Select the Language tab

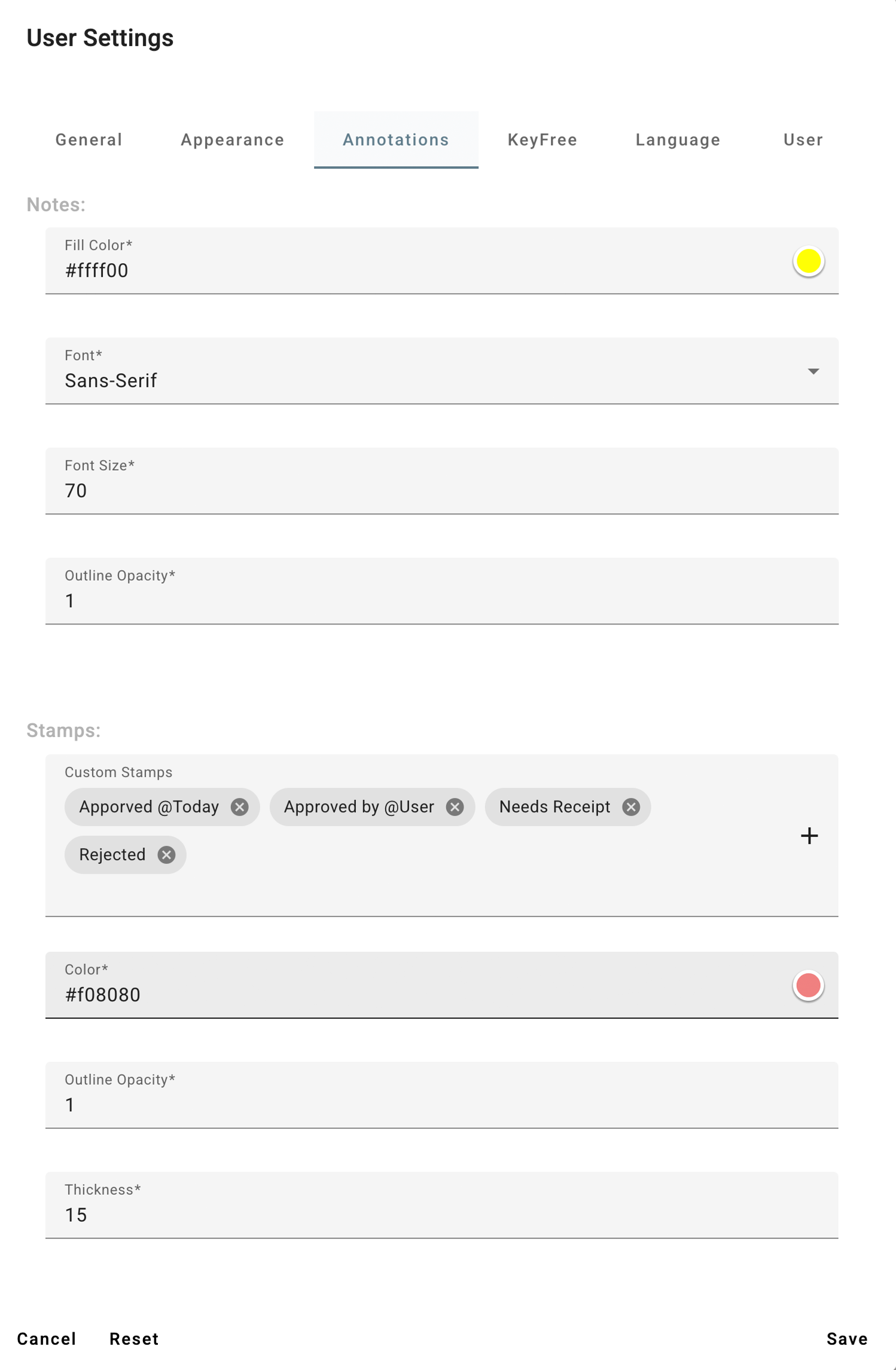tap(678, 140)
